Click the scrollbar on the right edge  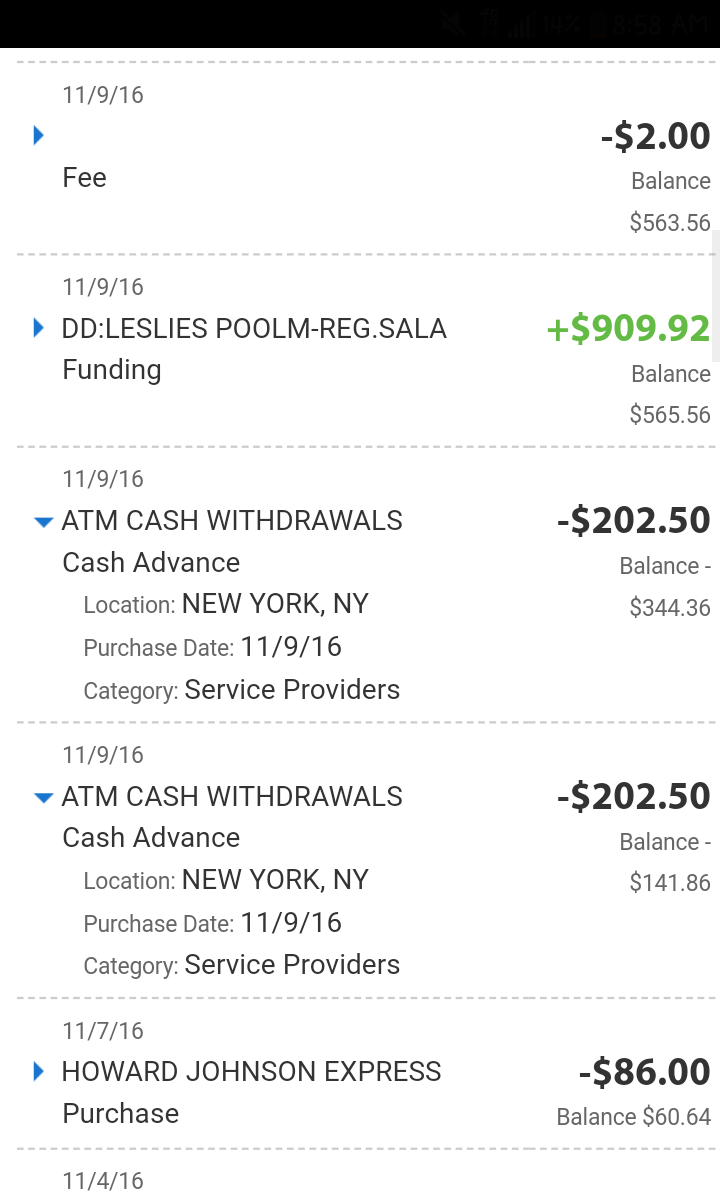[x=715, y=295]
